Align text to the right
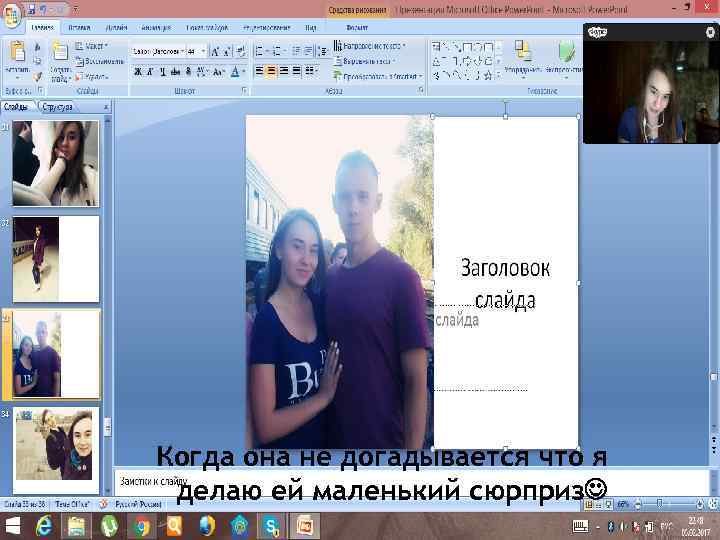The width and height of the screenshot is (720, 540). click(284, 71)
